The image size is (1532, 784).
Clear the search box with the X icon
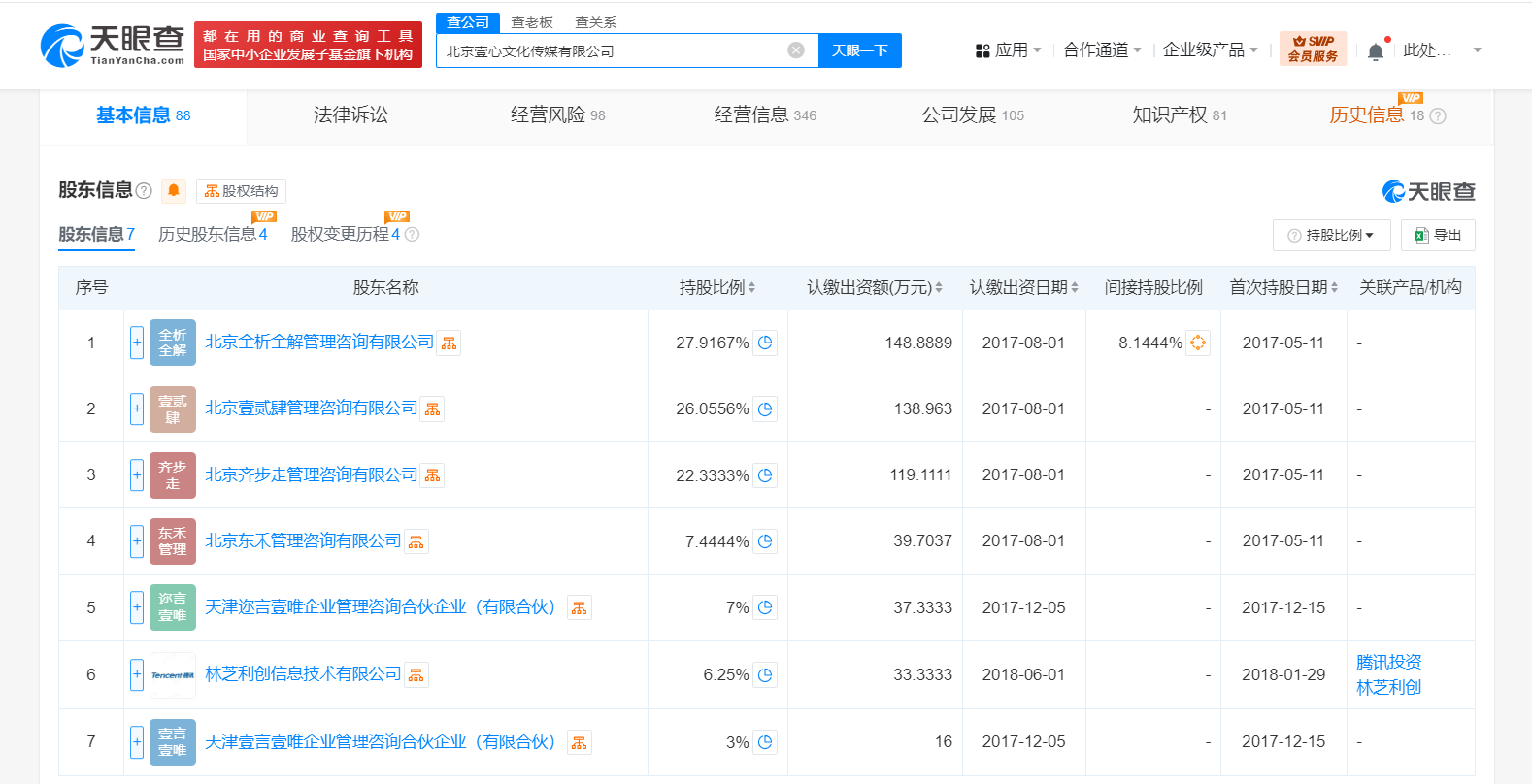point(796,50)
